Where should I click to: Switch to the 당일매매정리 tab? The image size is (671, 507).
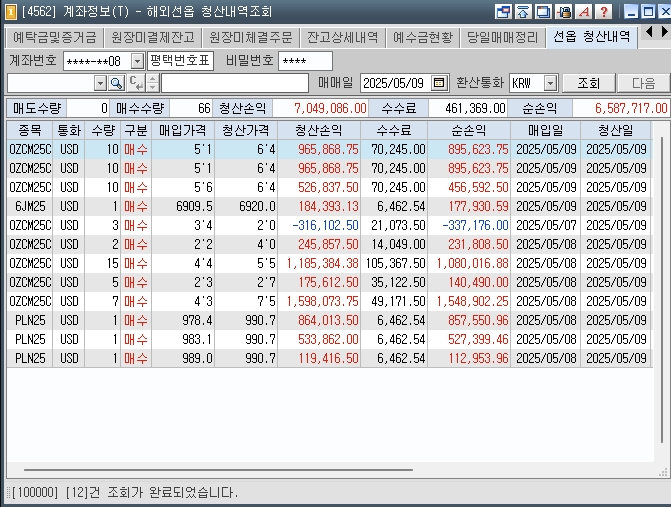pos(502,38)
